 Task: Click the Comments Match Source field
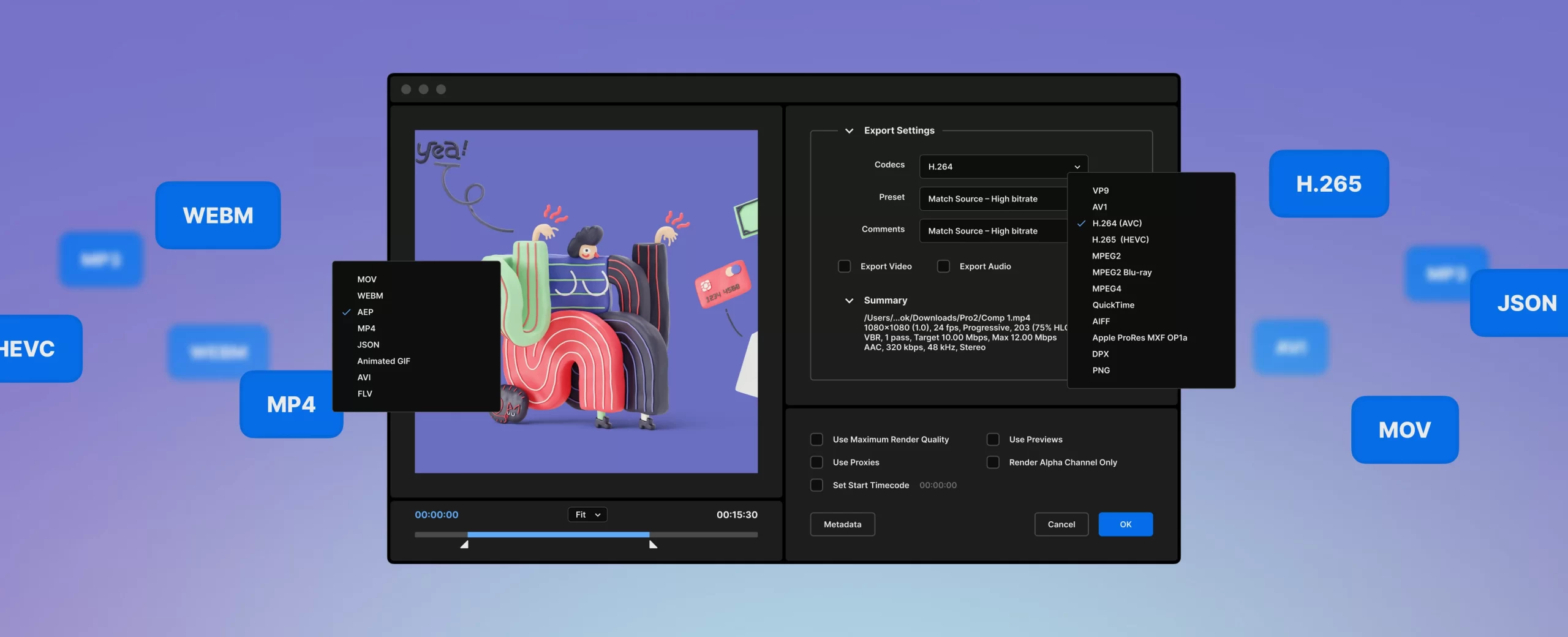pos(993,231)
